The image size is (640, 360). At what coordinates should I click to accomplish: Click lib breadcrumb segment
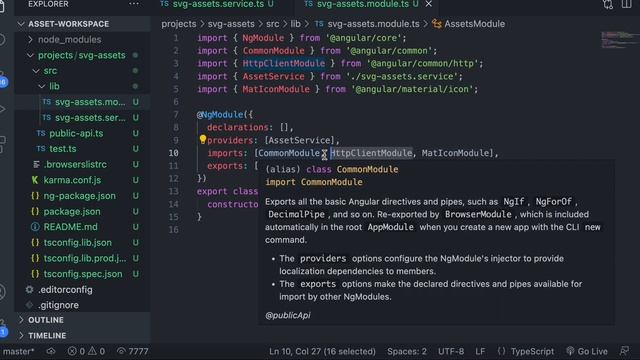point(296,24)
